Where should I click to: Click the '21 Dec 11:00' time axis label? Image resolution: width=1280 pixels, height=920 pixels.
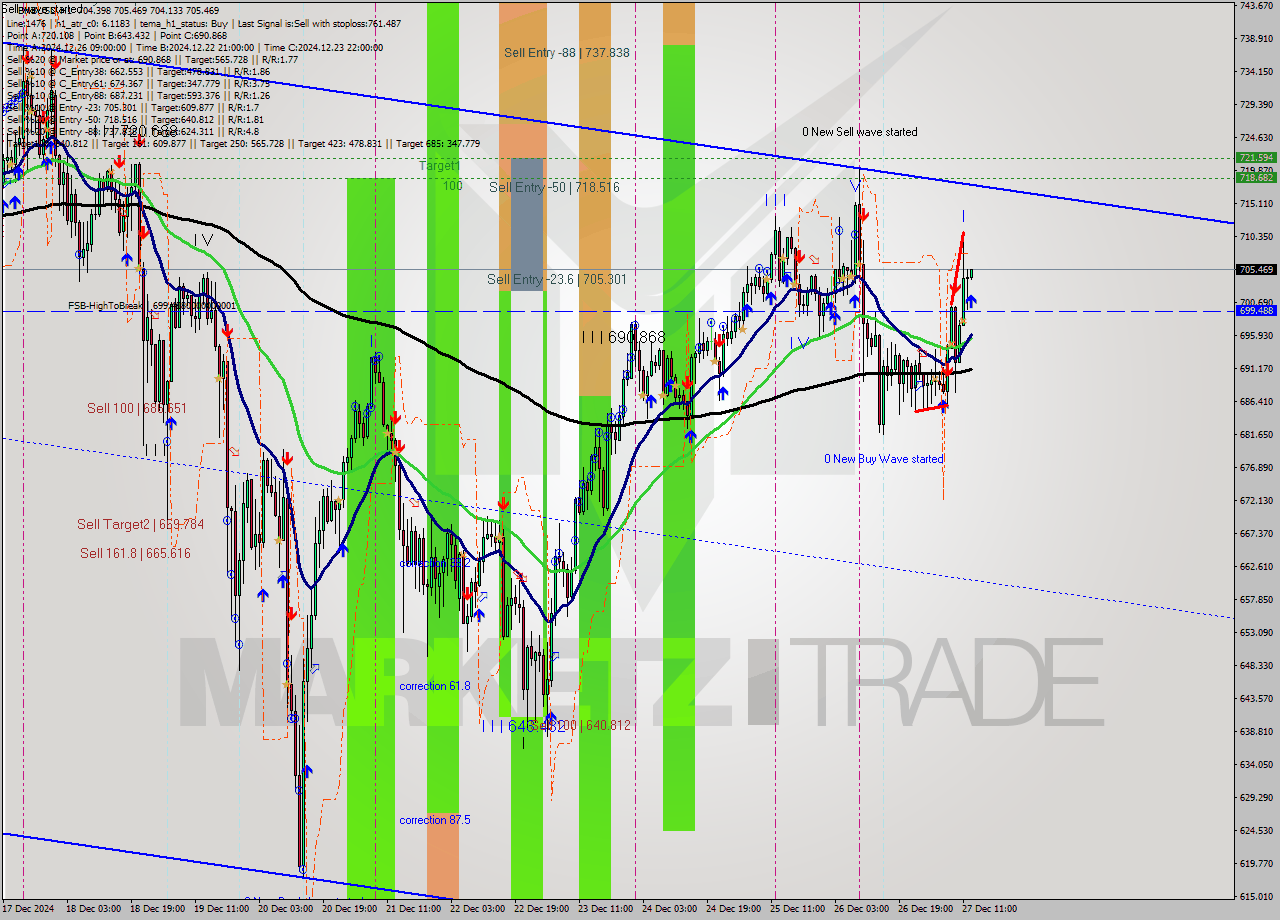(413, 909)
